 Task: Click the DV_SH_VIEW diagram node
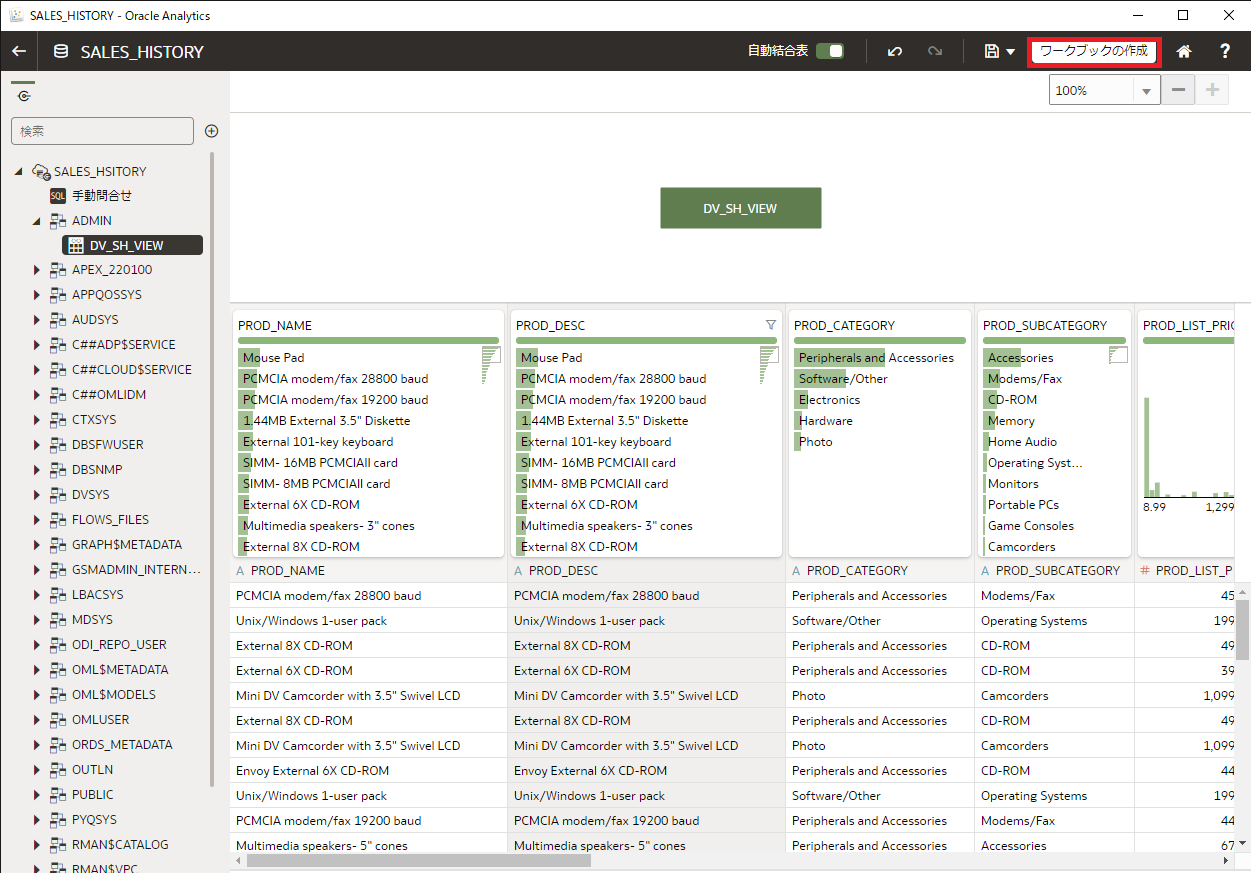pyautogui.click(x=740, y=208)
